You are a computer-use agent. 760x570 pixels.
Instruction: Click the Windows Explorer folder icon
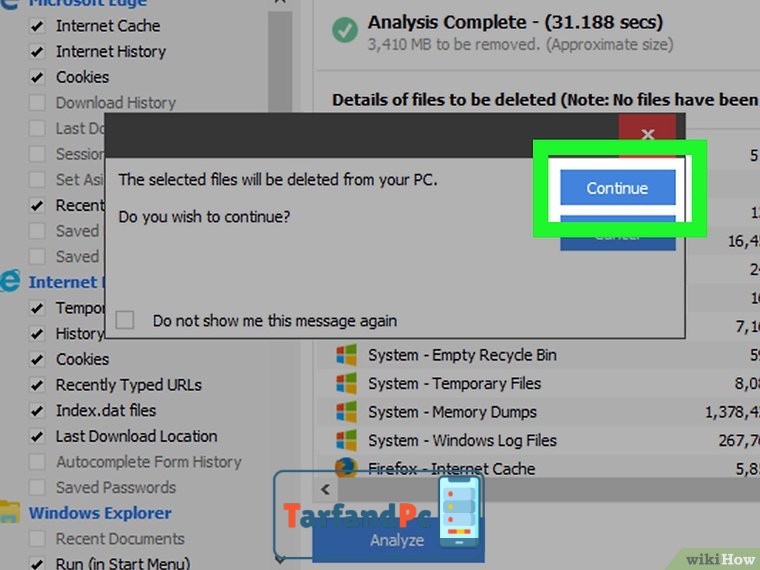tap(10, 513)
